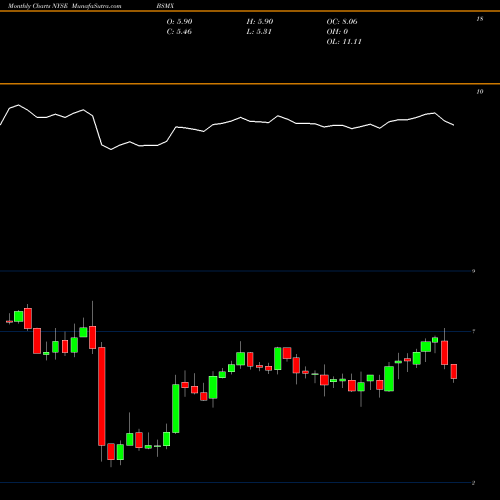Screen dimensions: 500x500
Task: Click the '2' price axis label
Action: [x=473, y=483]
